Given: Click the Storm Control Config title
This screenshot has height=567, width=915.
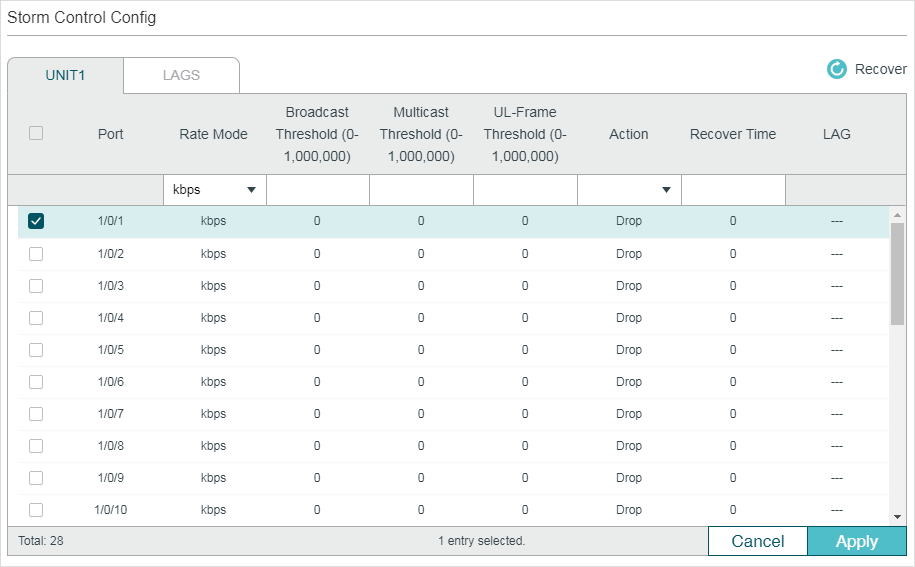Looking at the screenshot, I should point(81,18).
